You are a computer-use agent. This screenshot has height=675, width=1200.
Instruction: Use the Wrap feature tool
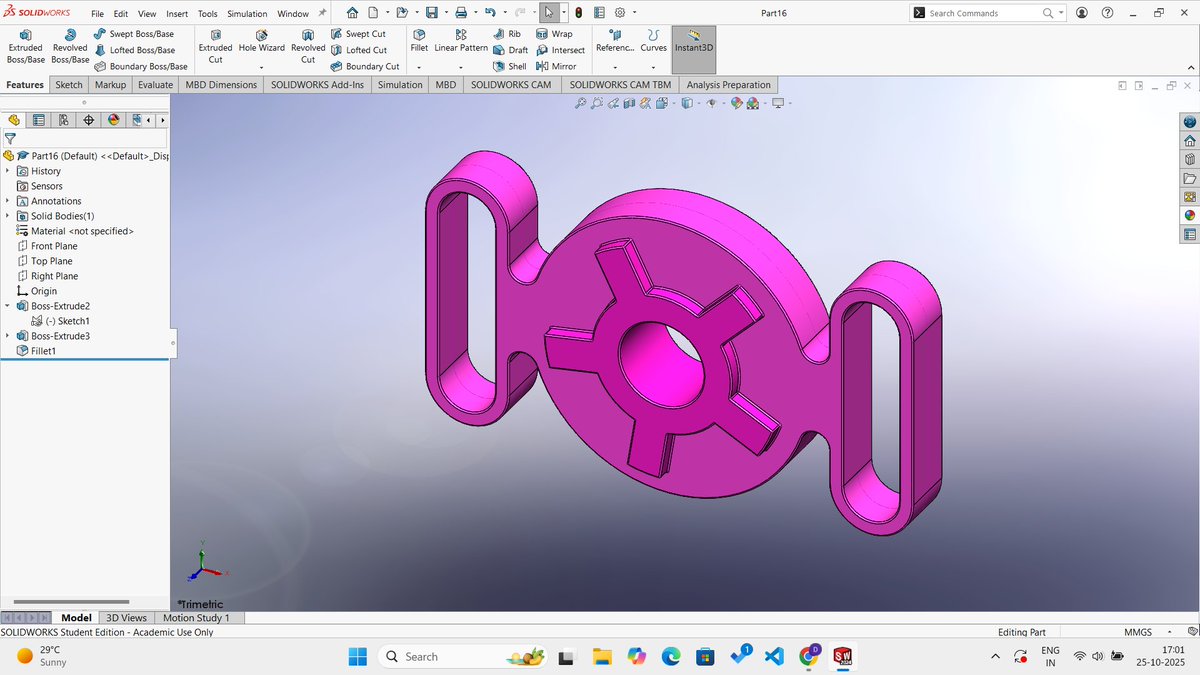click(554, 34)
